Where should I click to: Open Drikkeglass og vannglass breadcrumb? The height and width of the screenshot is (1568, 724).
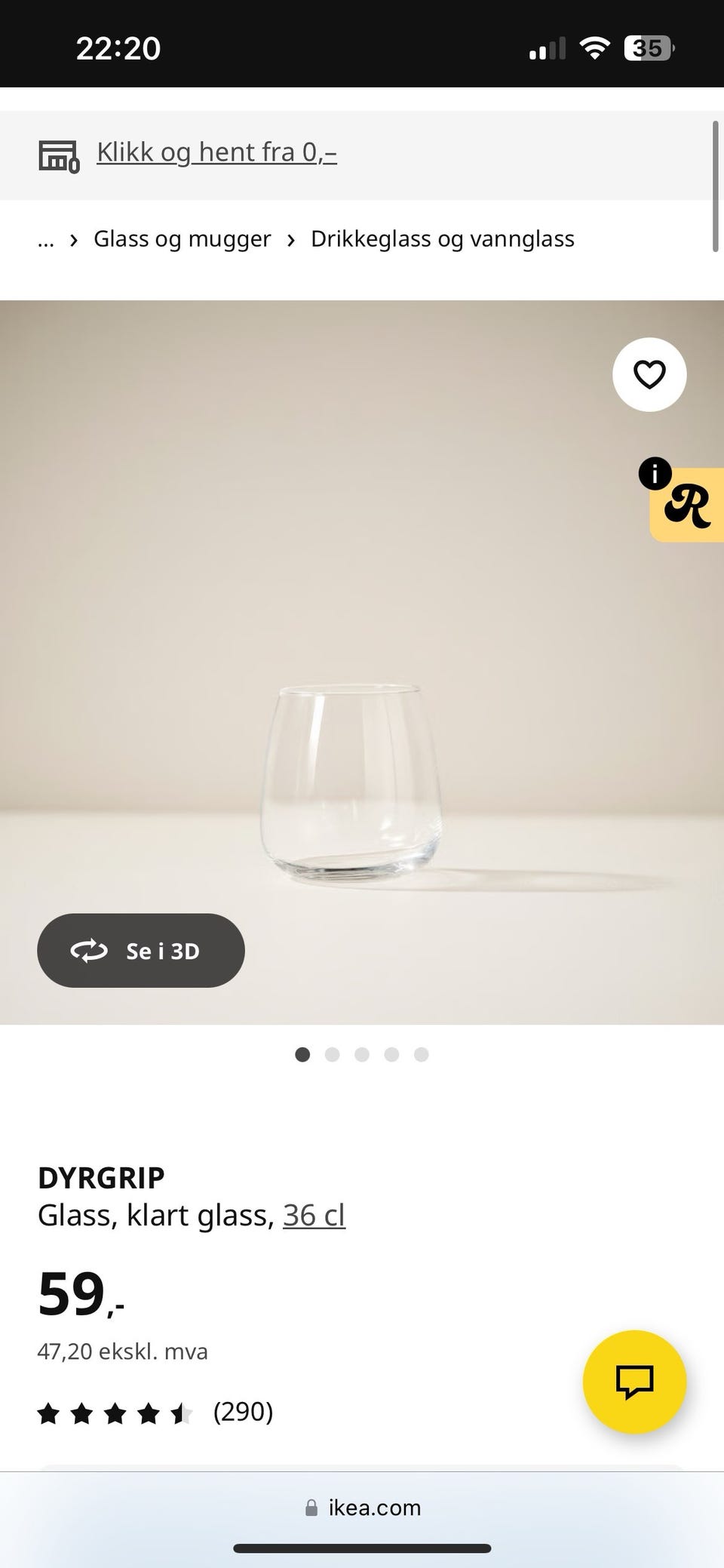(443, 239)
